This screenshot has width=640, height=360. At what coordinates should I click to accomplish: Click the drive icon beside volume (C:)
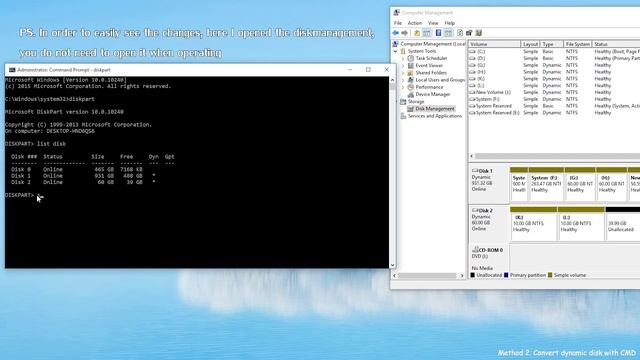click(472, 52)
